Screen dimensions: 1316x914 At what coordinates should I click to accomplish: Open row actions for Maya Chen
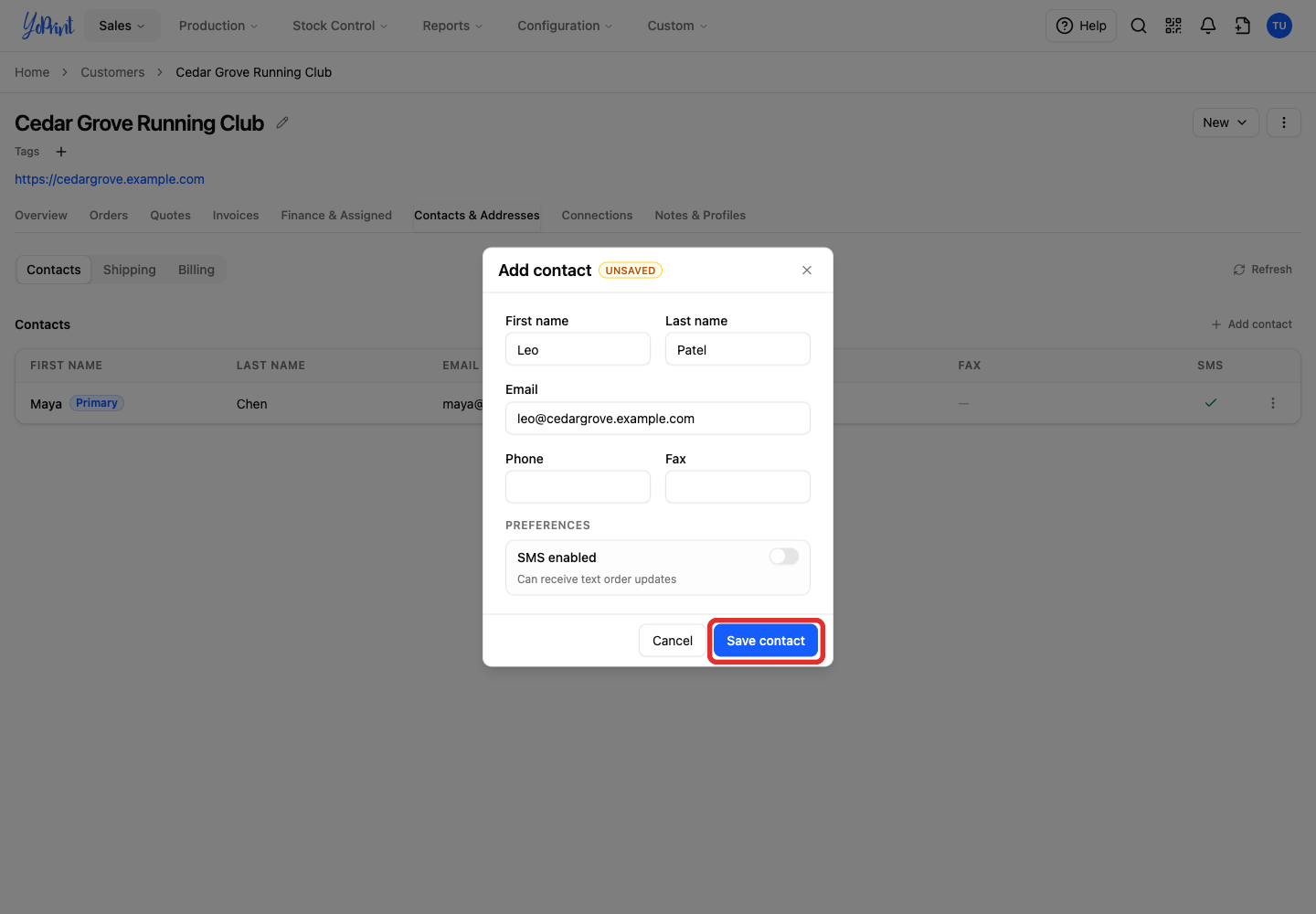point(1273,403)
